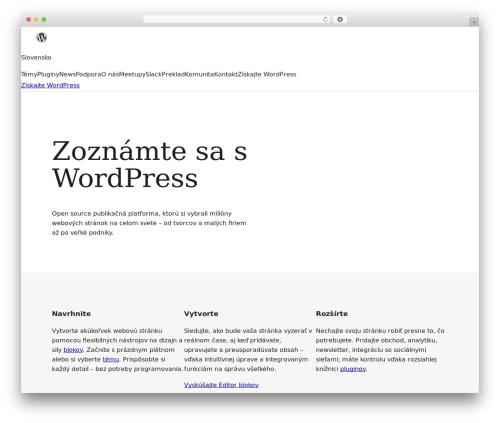Follow the tému link in Navrhnite

tap(111, 359)
